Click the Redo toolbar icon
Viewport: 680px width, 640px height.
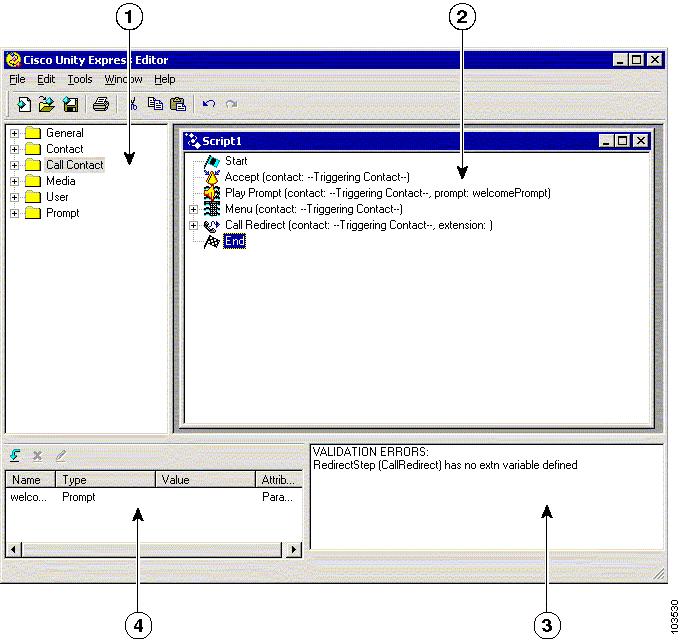[x=232, y=104]
